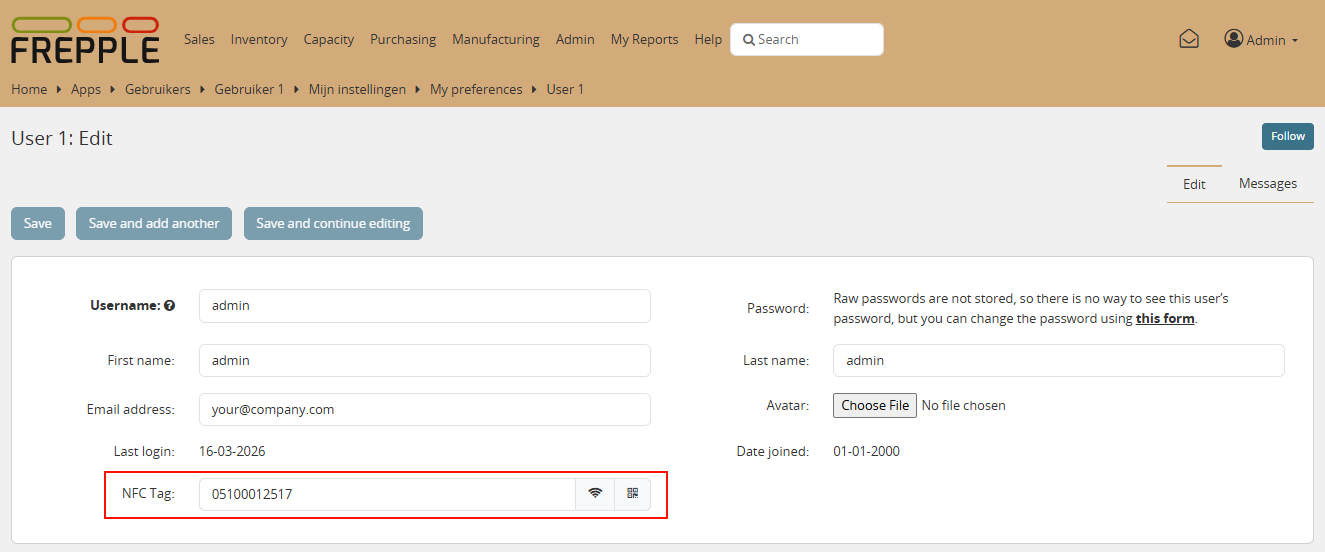The height and width of the screenshot is (552, 1325).
Task: Expand the Manufacturing menu
Action: tap(495, 40)
